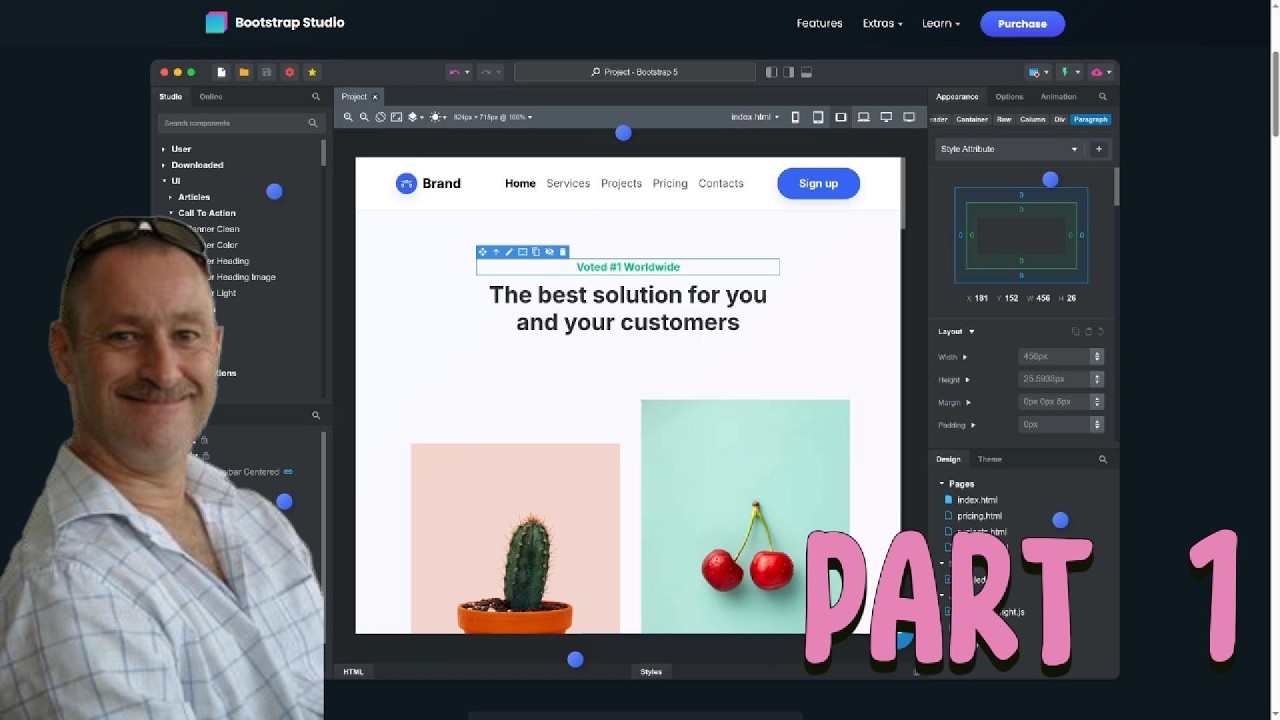Click the search icon beside Online tab
Screen dimensions: 1280x720
pos(316,97)
